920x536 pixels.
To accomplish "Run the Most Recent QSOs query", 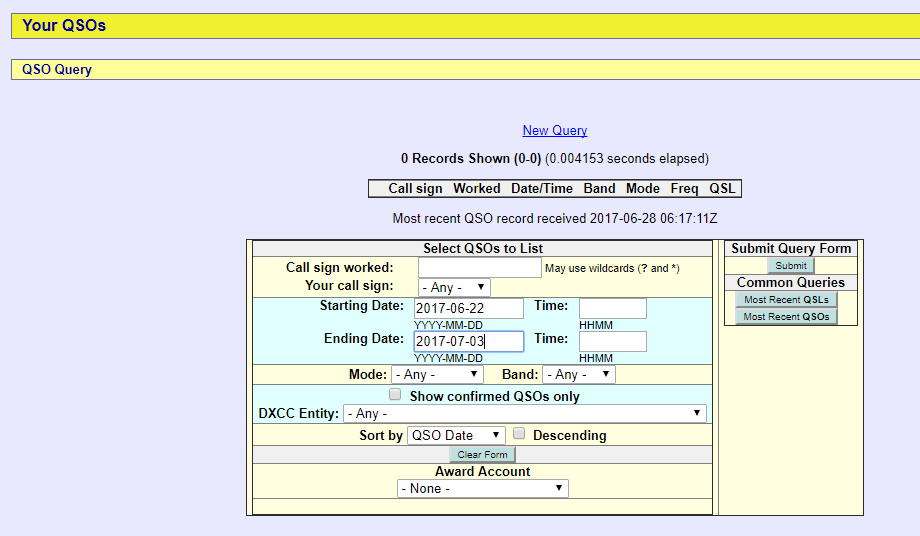I will coord(786,317).
